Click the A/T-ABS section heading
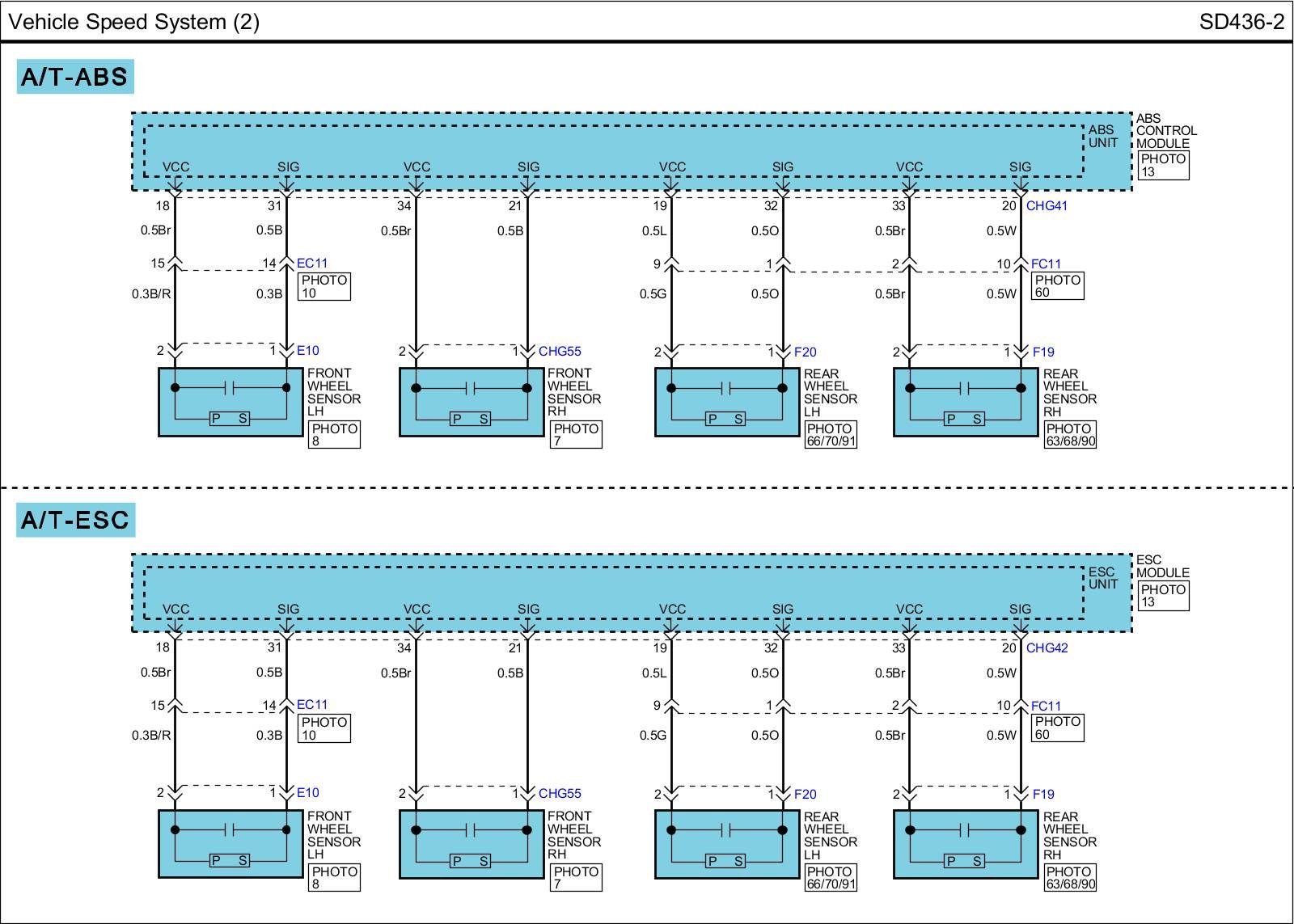Image resolution: width=1294 pixels, height=924 pixels. [74, 77]
